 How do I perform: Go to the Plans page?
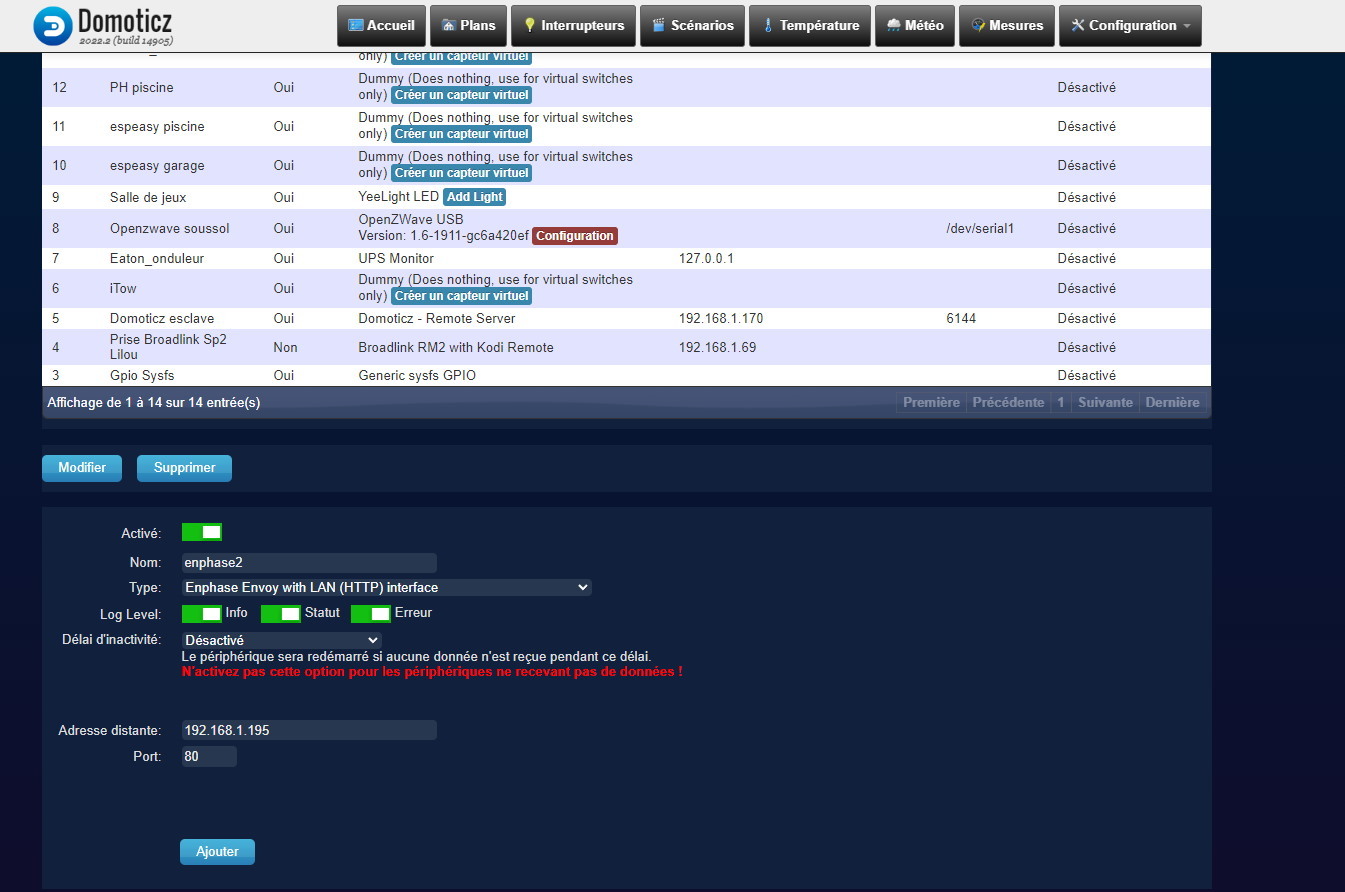468,26
